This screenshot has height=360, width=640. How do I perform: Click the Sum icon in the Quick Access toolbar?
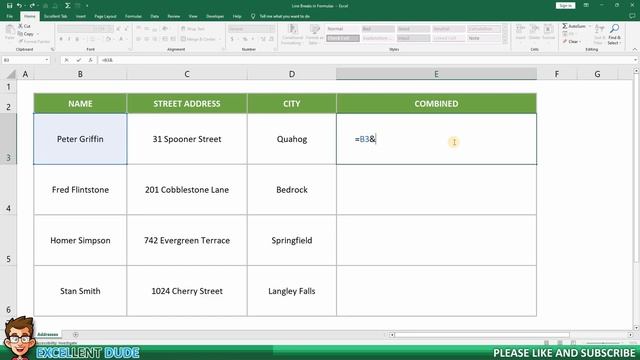pos(68,6)
